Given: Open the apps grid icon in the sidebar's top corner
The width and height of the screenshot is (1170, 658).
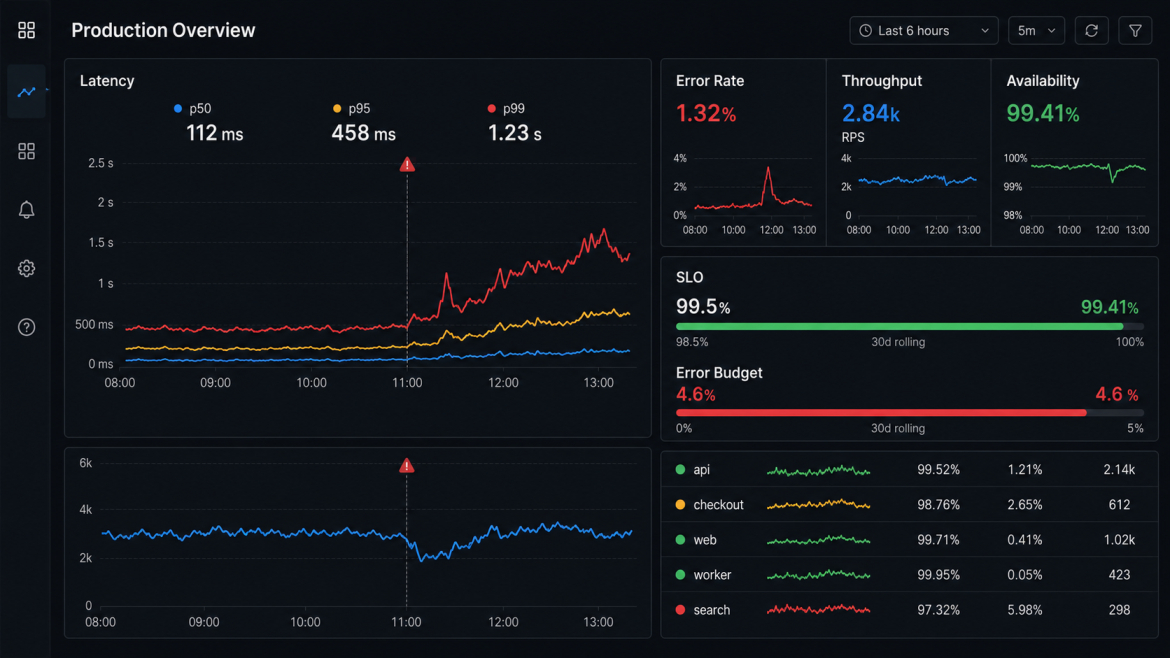Looking at the screenshot, I should 26,30.
